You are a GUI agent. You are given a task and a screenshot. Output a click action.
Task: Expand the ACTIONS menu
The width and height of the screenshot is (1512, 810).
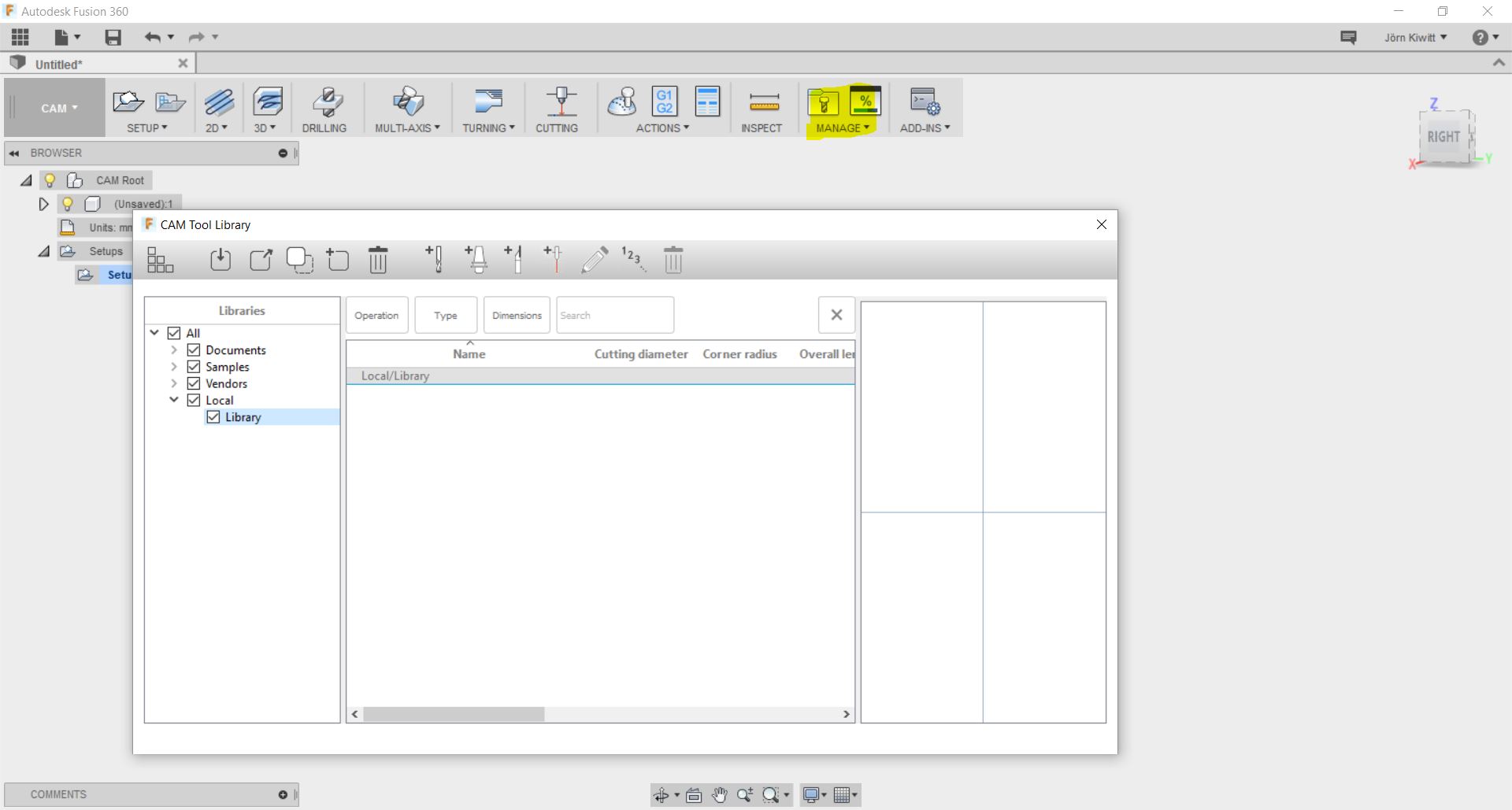pos(662,128)
